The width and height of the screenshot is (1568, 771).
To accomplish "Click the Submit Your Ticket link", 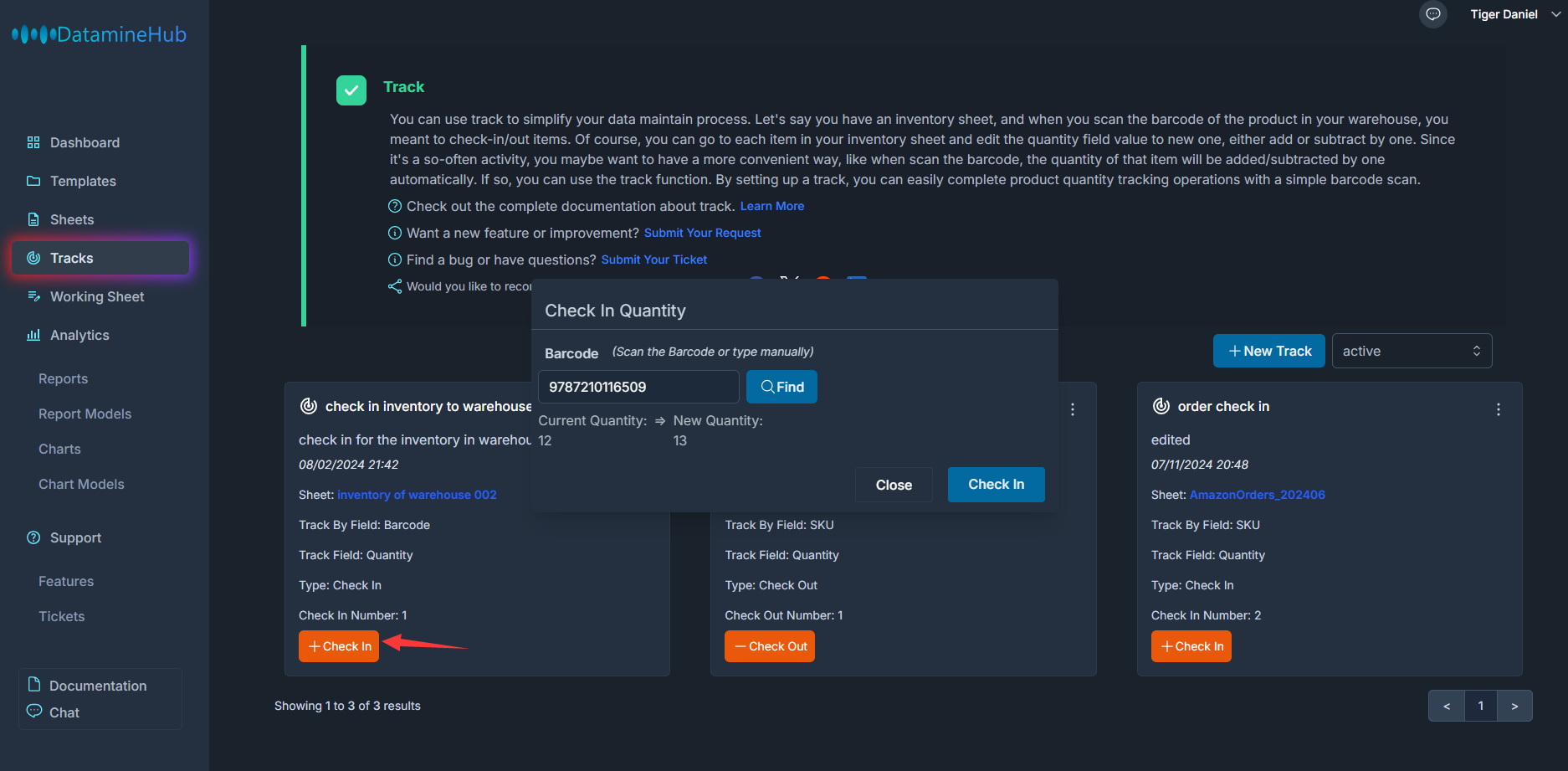I will [x=653, y=260].
